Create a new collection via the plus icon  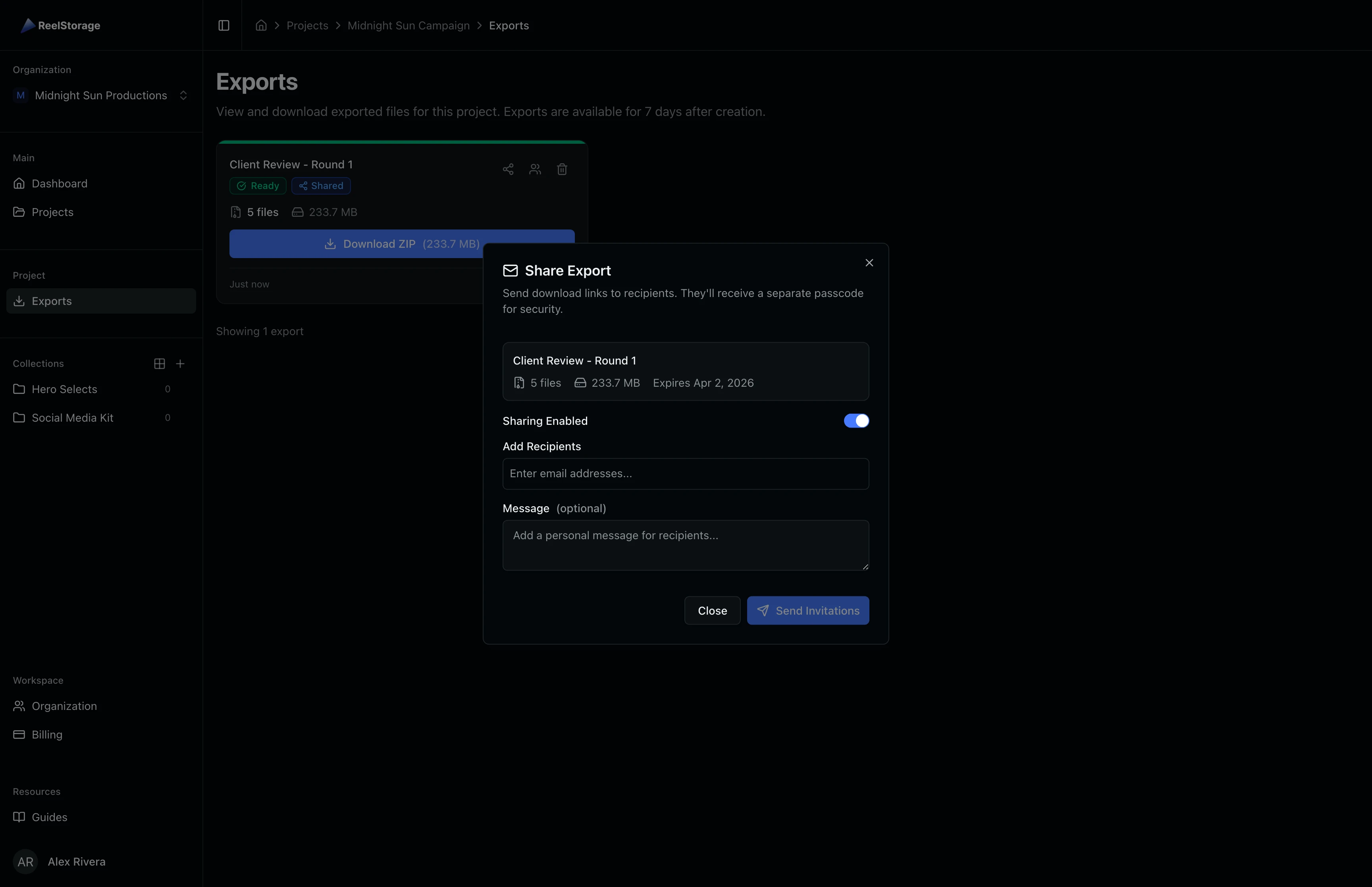click(180, 363)
